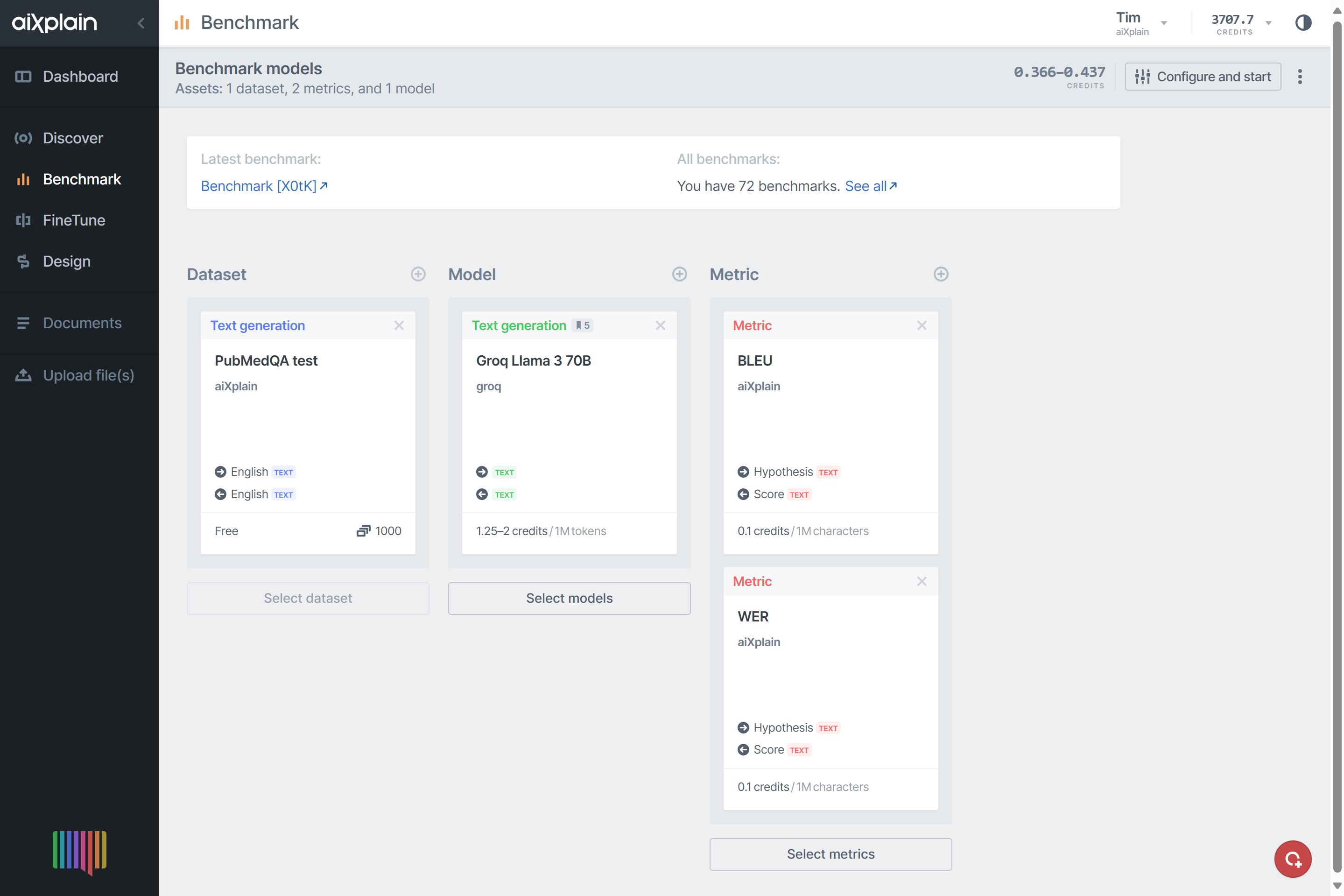Viewport: 1344px width, 896px height.
Task: Remove the Groq Llama 3 70B model card
Action: pos(660,325)
